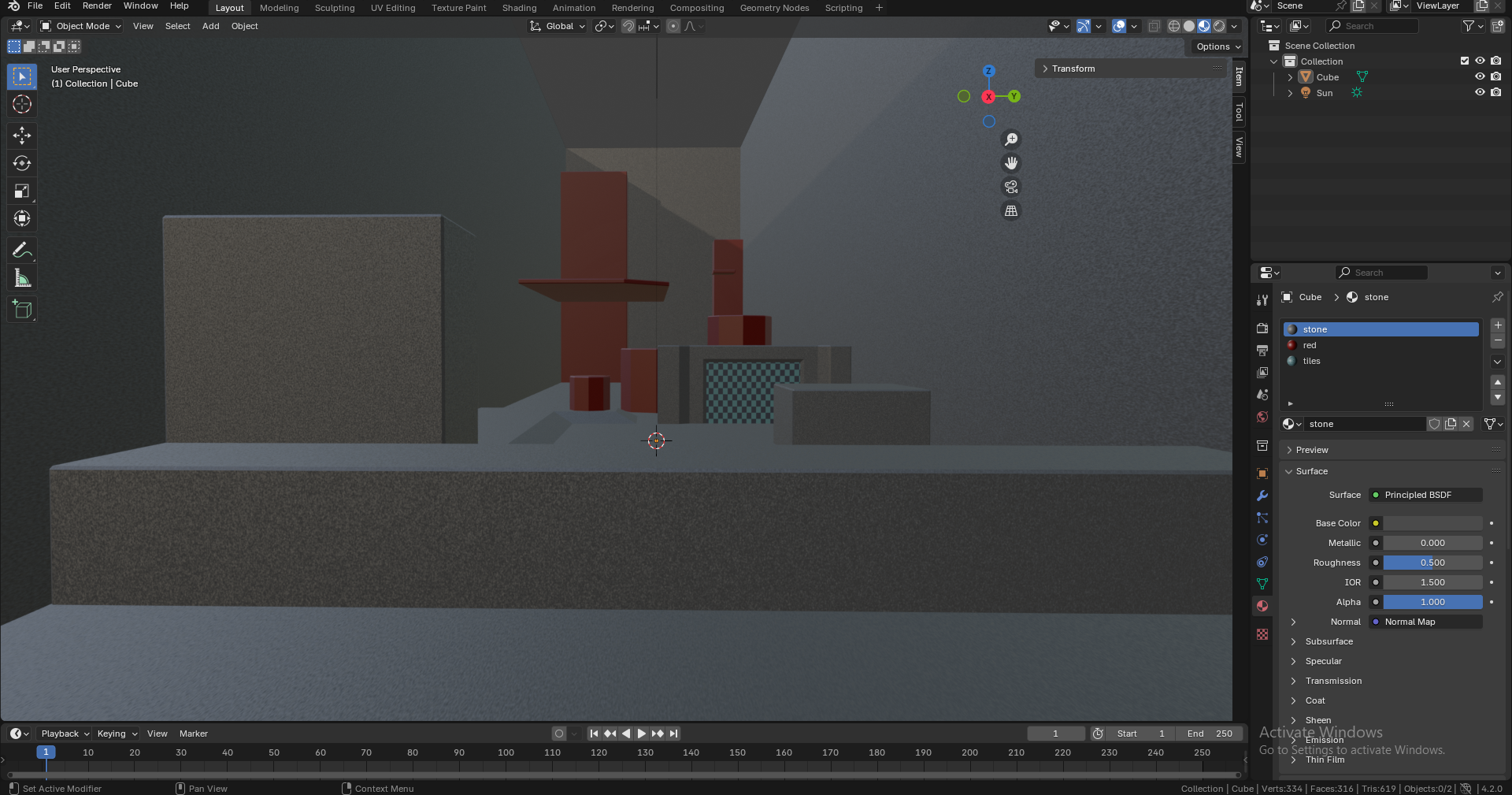The height and width of the screenshot is (795, 1512).
Task: Hide the Cube object in viewport
Action: tap(1480, 76)
